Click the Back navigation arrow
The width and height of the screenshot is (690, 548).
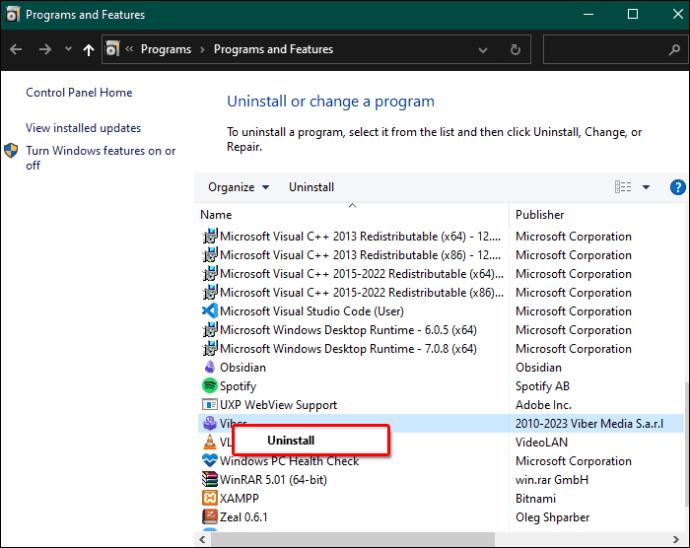16,49
